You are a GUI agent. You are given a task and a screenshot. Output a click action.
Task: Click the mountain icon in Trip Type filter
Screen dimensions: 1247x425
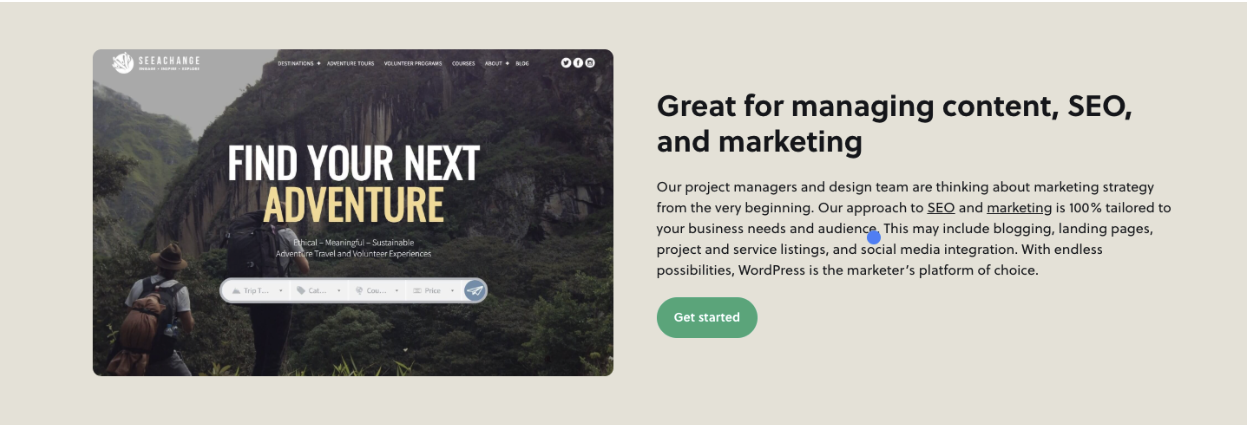236,291
